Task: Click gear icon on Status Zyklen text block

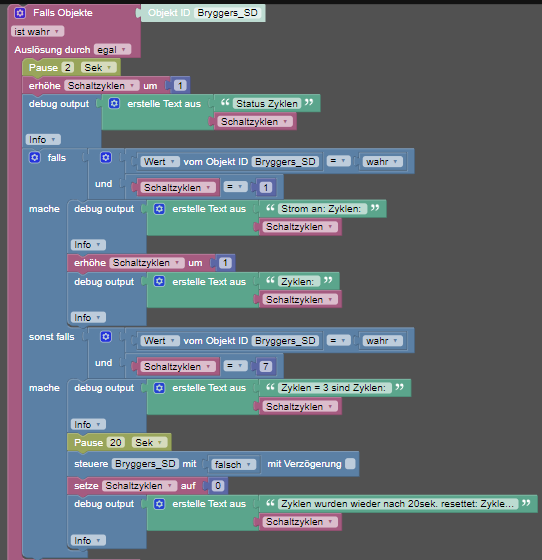Action: (x=114, y=104)
